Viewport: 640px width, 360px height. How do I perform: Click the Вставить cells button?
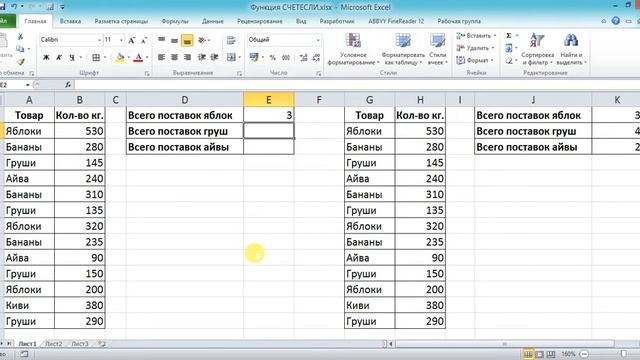476,36
